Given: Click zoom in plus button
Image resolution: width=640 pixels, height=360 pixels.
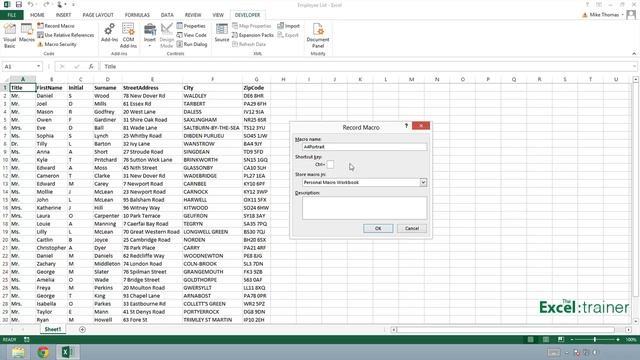Looking at the screenshot, I should 618,340.
